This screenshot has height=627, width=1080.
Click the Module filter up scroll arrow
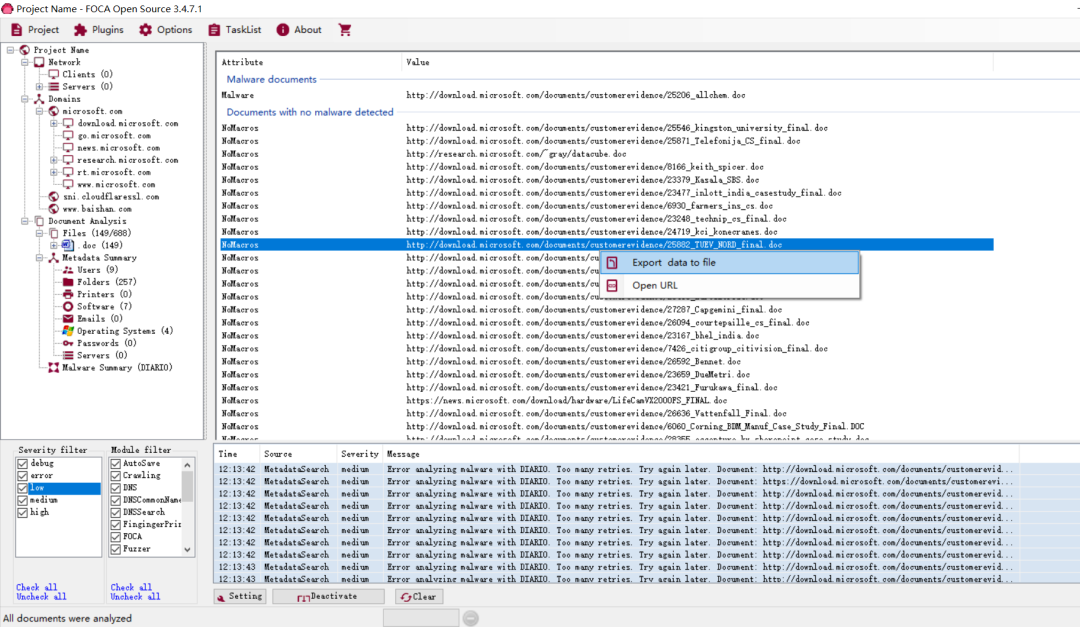point(187,465)
